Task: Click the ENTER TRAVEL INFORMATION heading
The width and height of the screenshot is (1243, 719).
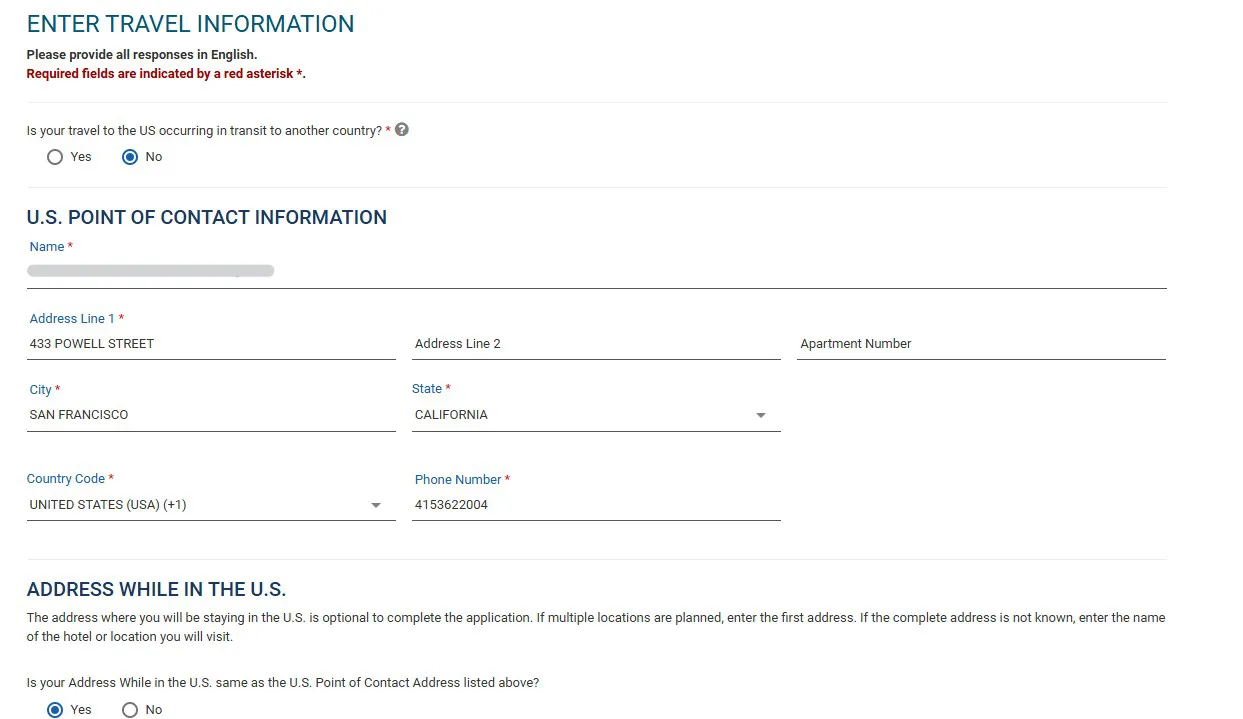Action: click(x=190, y=23)
